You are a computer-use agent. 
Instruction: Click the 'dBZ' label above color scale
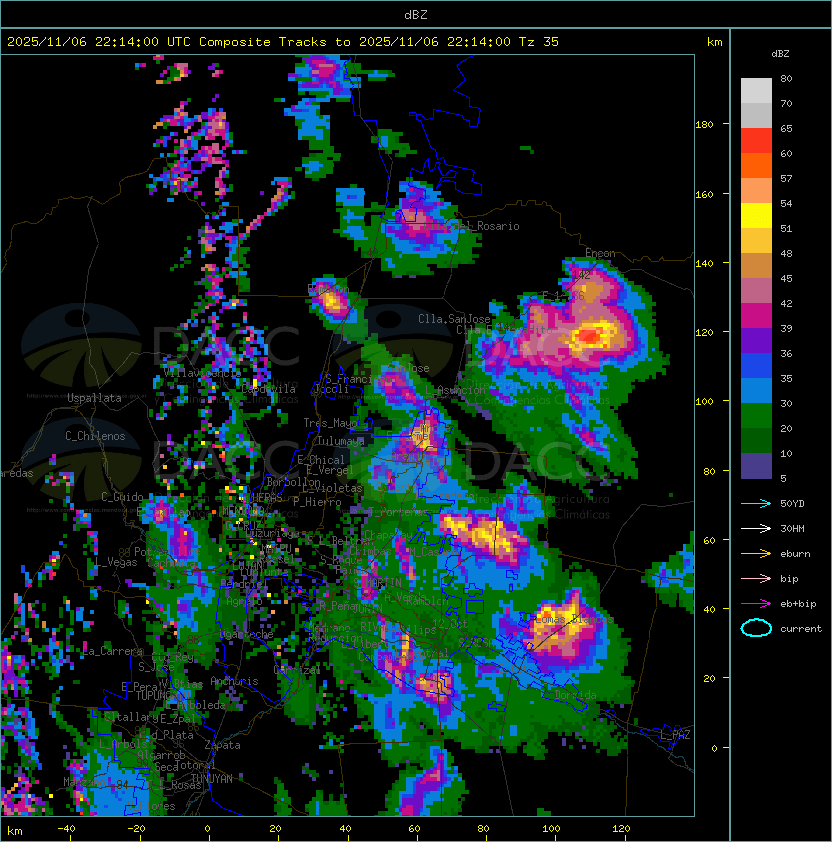click(x=780, y=54)
